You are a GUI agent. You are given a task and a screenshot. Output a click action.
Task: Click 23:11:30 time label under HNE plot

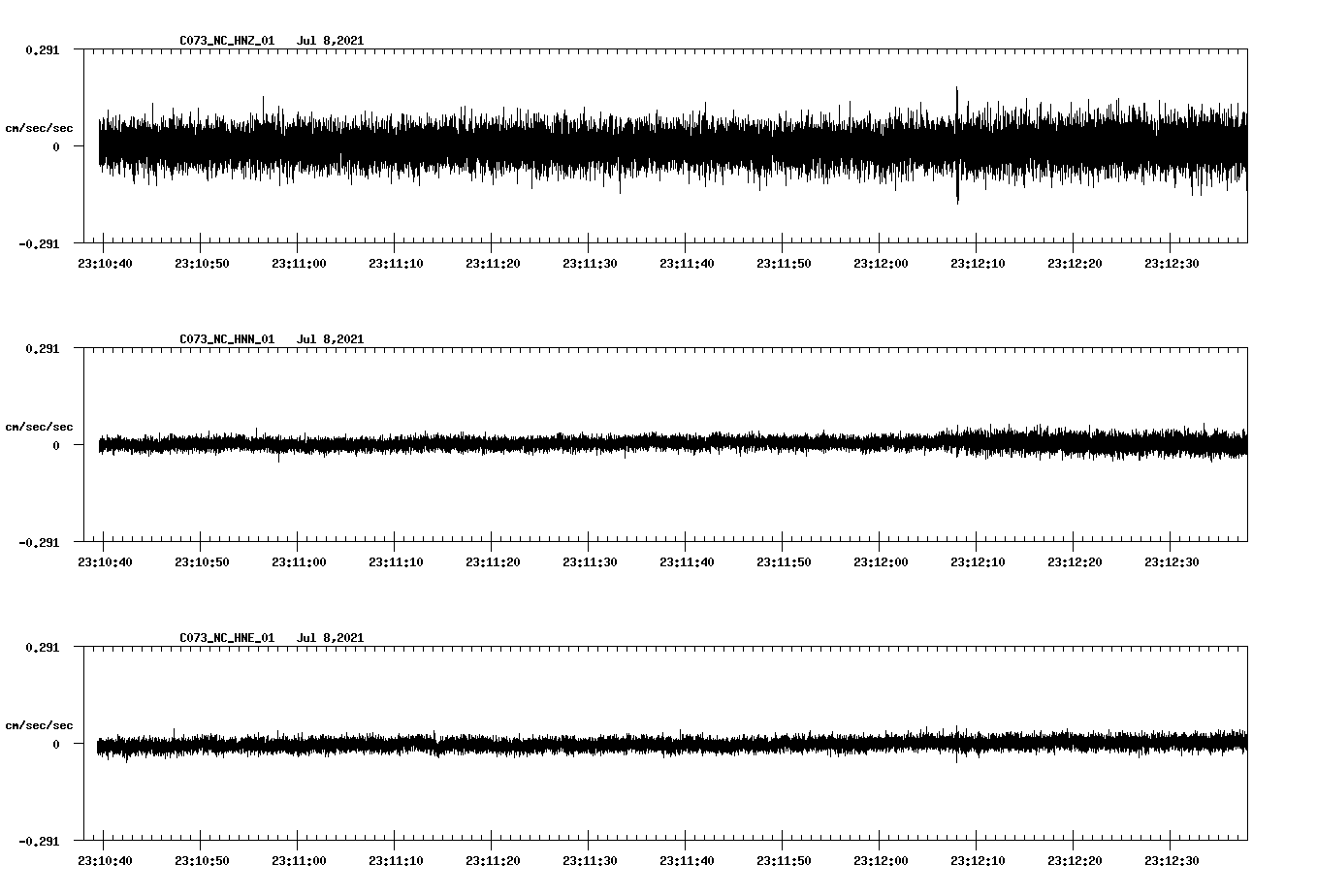coord(589,860)
